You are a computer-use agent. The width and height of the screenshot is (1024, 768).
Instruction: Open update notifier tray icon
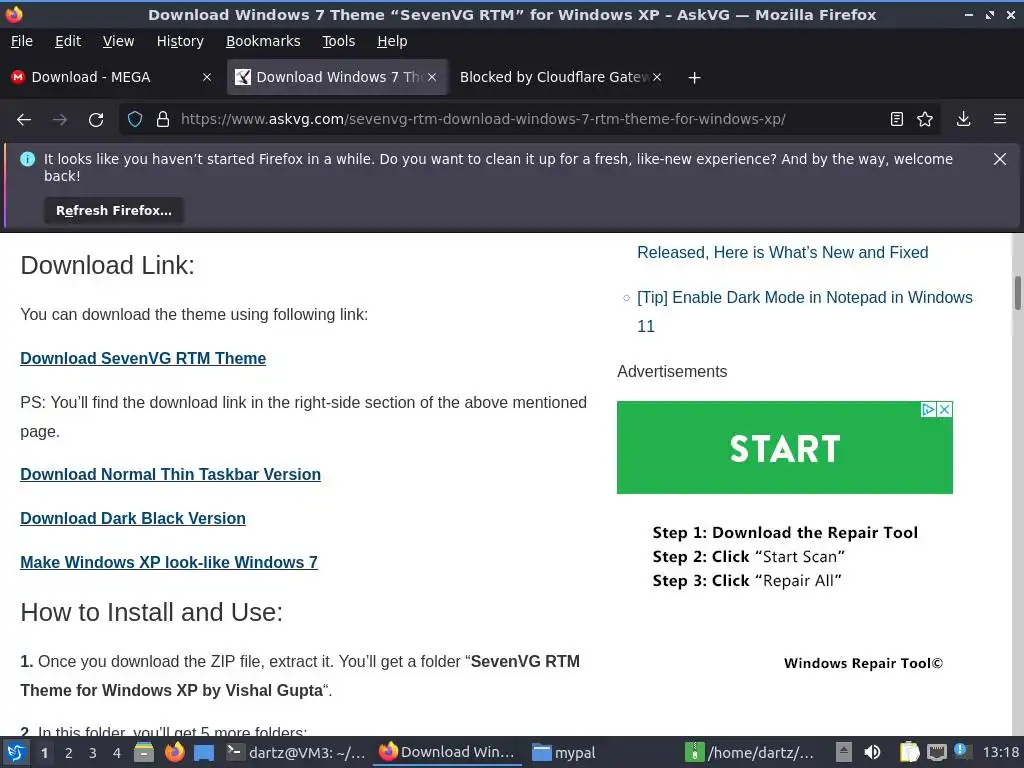(961, 751)
